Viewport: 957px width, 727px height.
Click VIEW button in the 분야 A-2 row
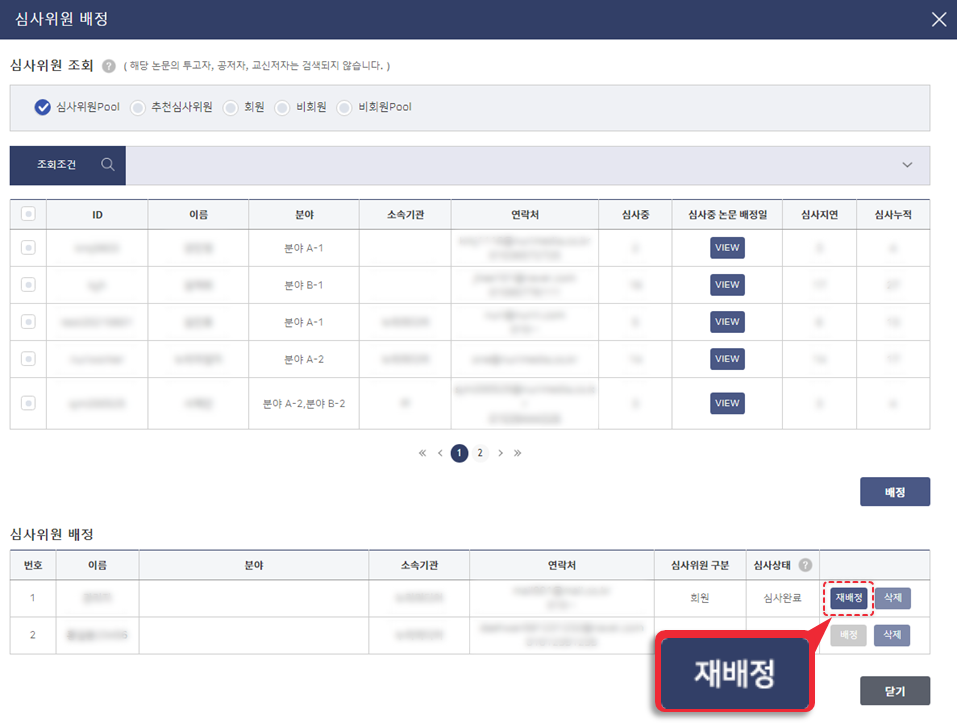pos(727,359)
